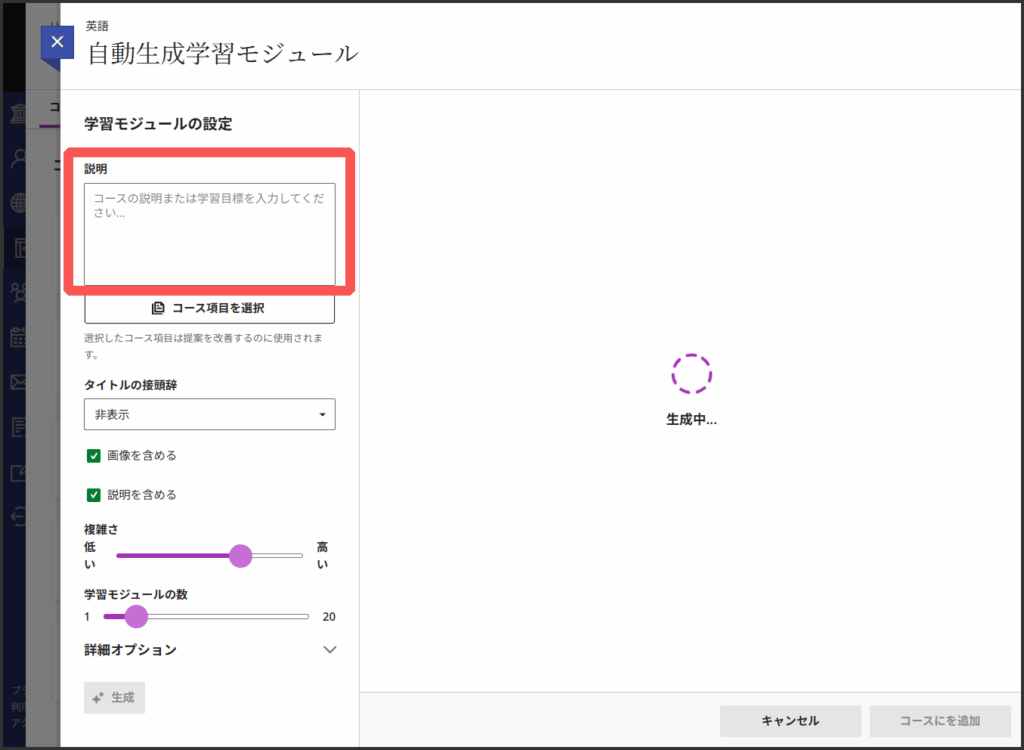The width and height of the screenshot is (1024, 750).
Task: Click the コース項目を選択 button
Action: click(x=209, y=308)
